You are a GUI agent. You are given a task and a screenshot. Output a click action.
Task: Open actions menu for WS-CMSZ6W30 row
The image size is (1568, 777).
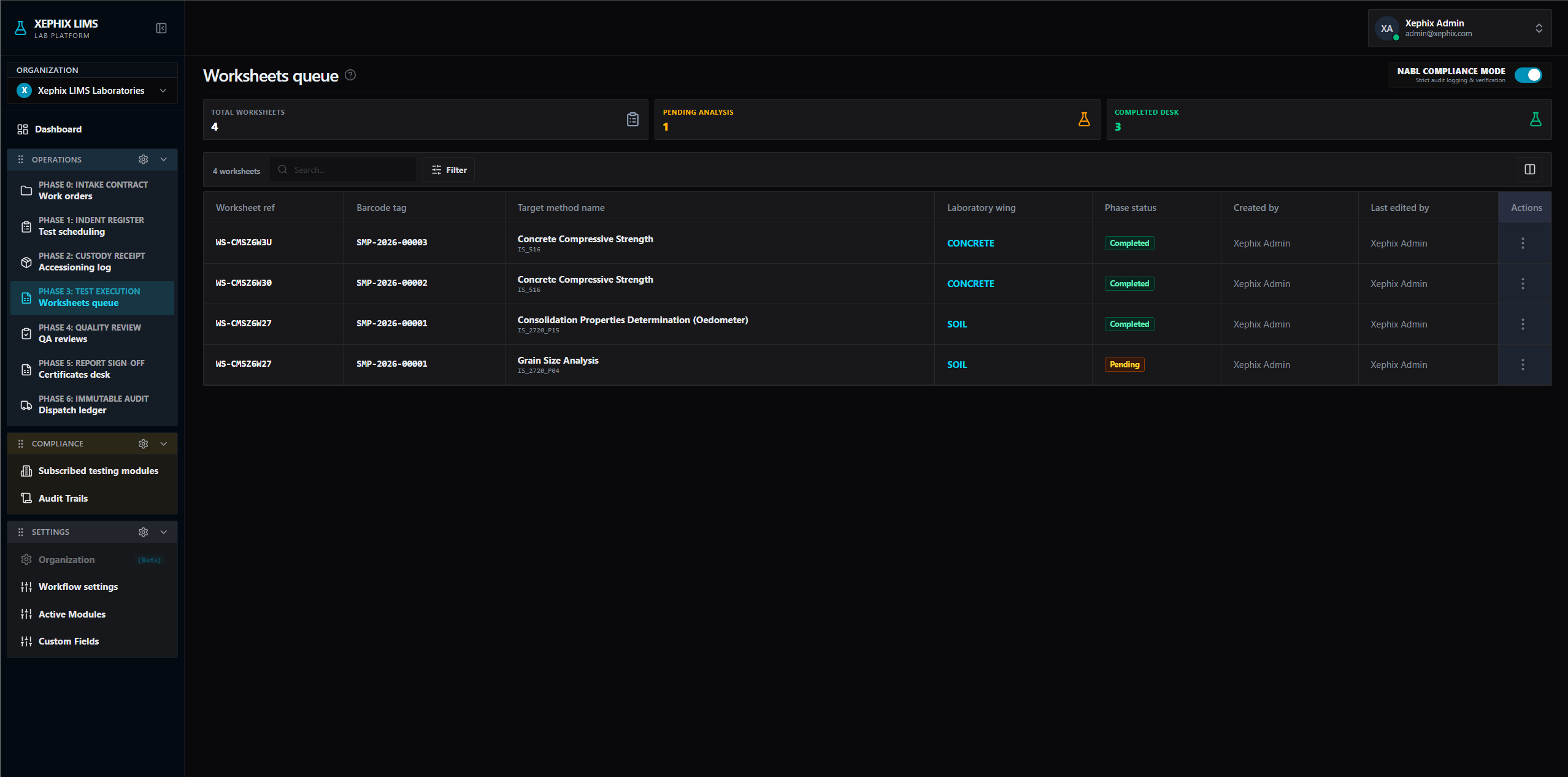point(1523,283)
